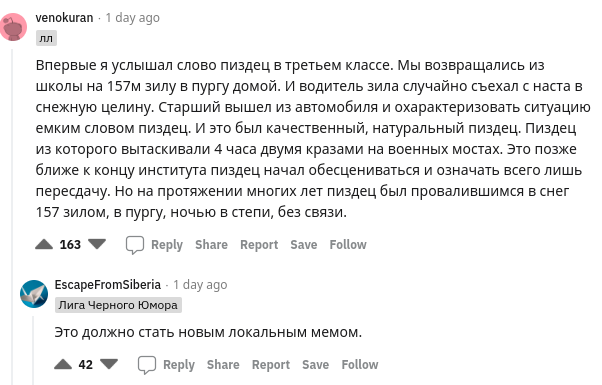Click speech bubble icon under venokuran's comment
This screenshot has height=385, width=602.
[x=135, y=245]
